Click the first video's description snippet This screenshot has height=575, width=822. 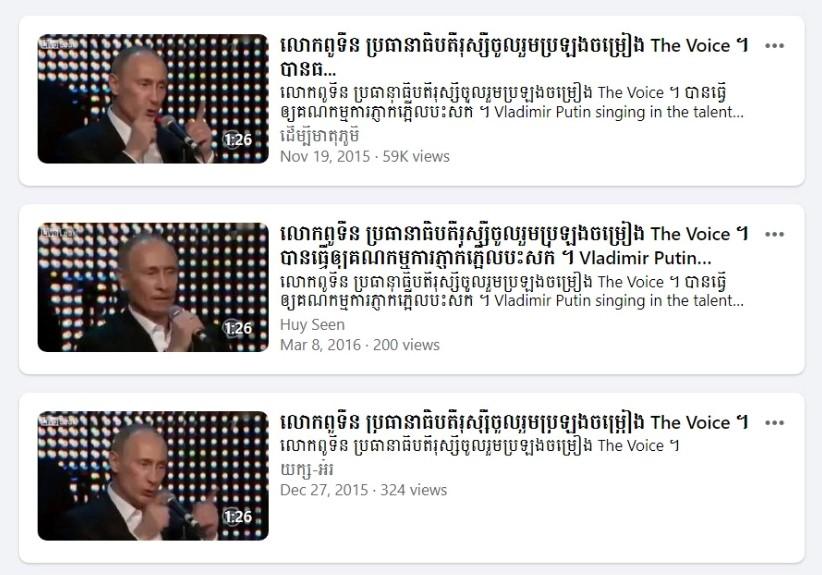pyautogui.click(x=512, y=102)
